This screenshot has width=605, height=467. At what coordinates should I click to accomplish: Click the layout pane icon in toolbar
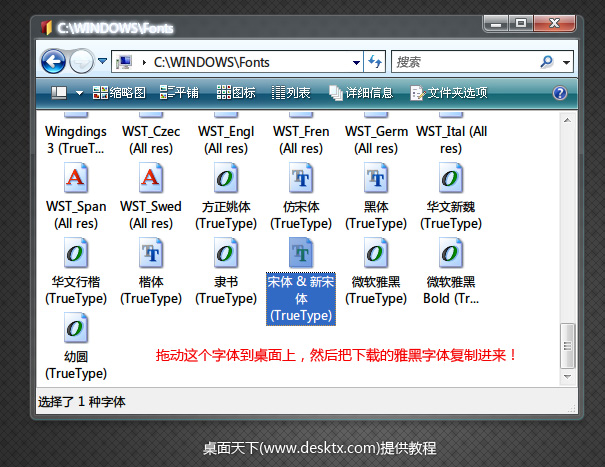(59, 93)
